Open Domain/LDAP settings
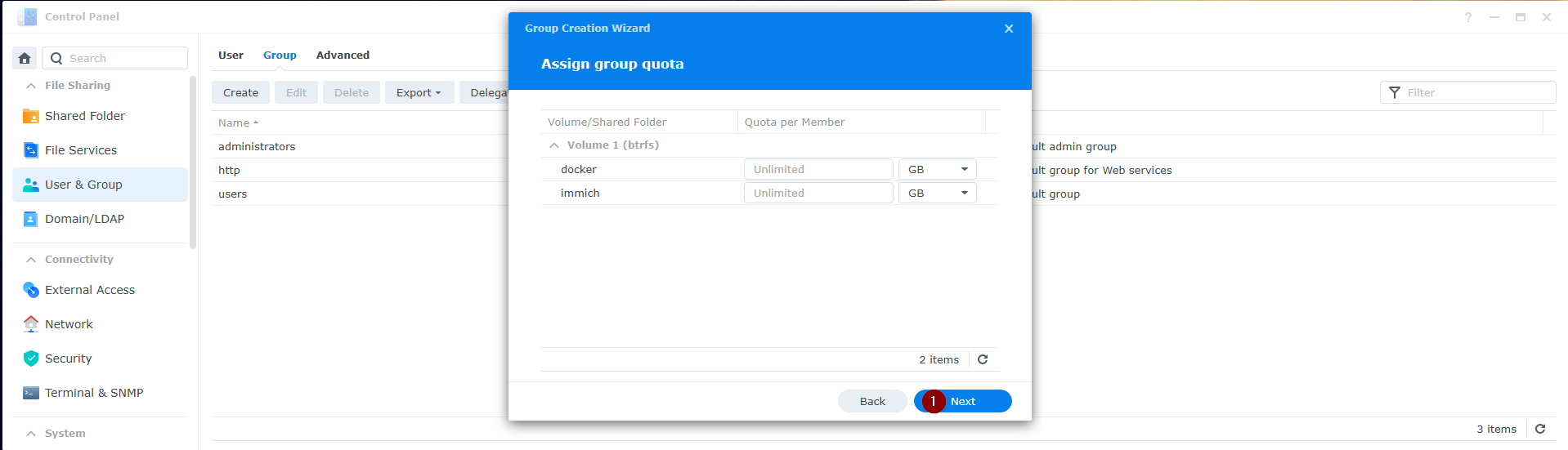Screen dimensions: 1568x450 coord(84,219)
